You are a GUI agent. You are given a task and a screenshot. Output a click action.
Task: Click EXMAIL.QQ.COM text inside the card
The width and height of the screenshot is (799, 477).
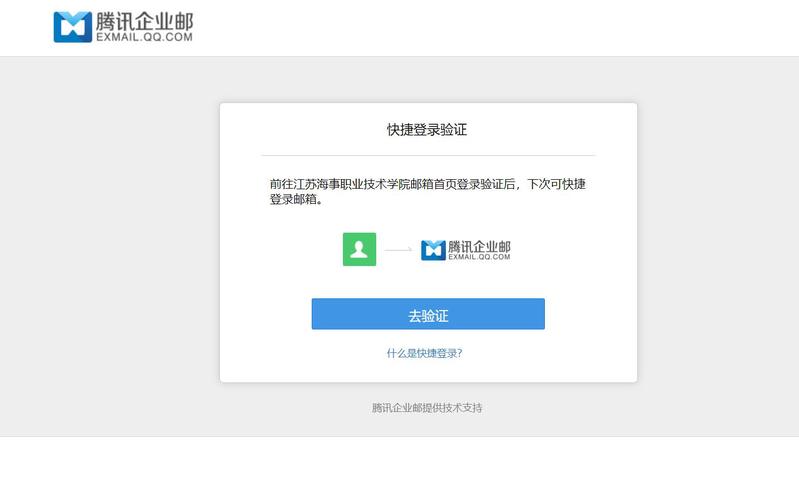point(479,257)
